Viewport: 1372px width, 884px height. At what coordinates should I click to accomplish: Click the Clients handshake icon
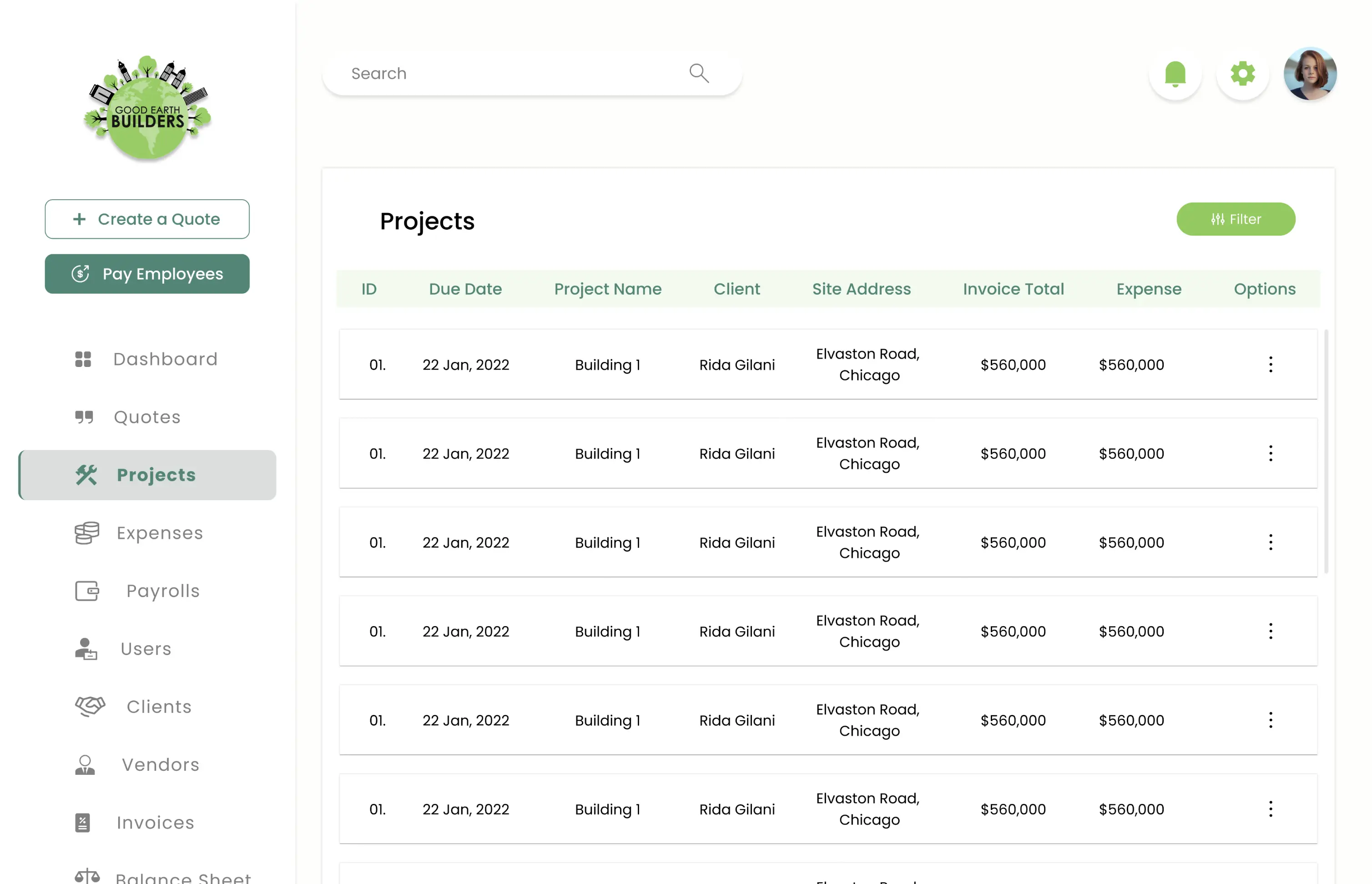click(x=90, y=706)
